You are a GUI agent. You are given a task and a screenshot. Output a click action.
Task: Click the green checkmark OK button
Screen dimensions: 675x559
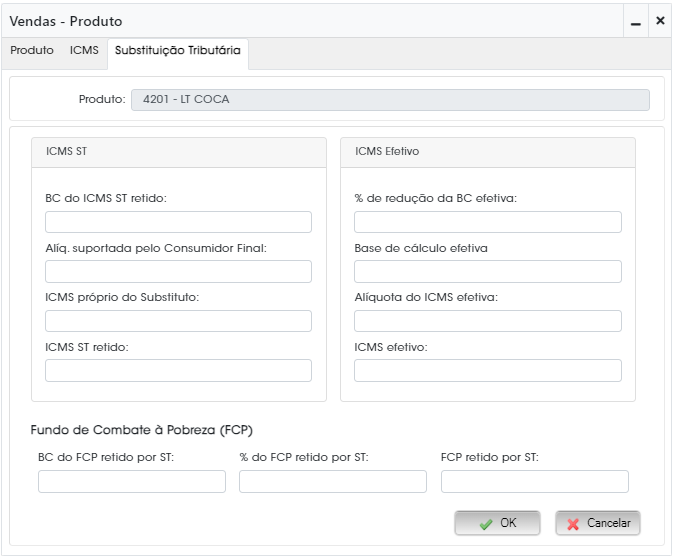(x=497, y=523)
